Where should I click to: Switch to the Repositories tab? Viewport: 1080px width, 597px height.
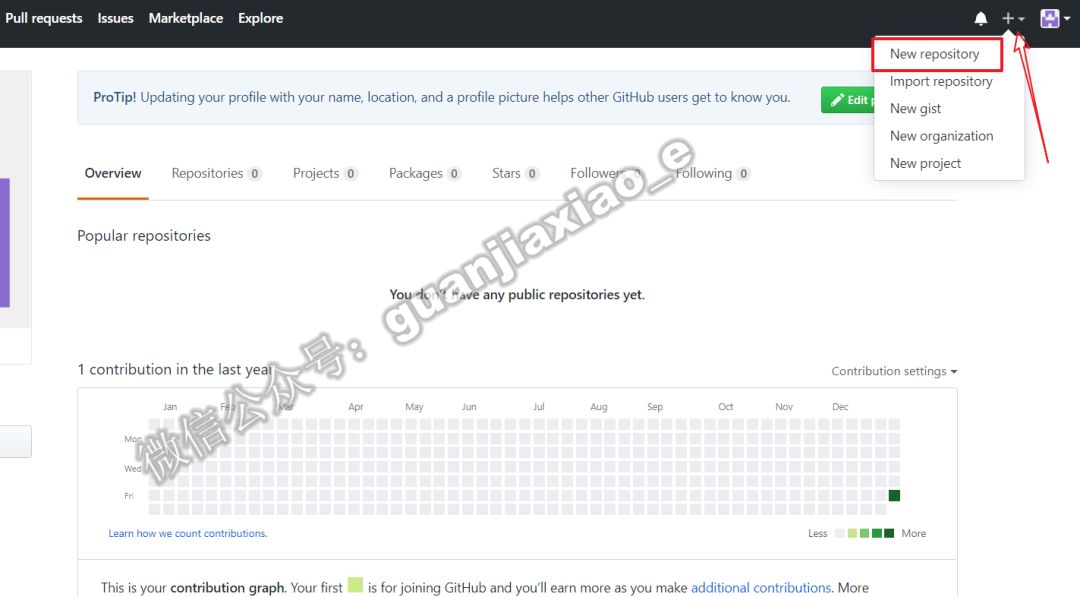[x=216, y=174]
